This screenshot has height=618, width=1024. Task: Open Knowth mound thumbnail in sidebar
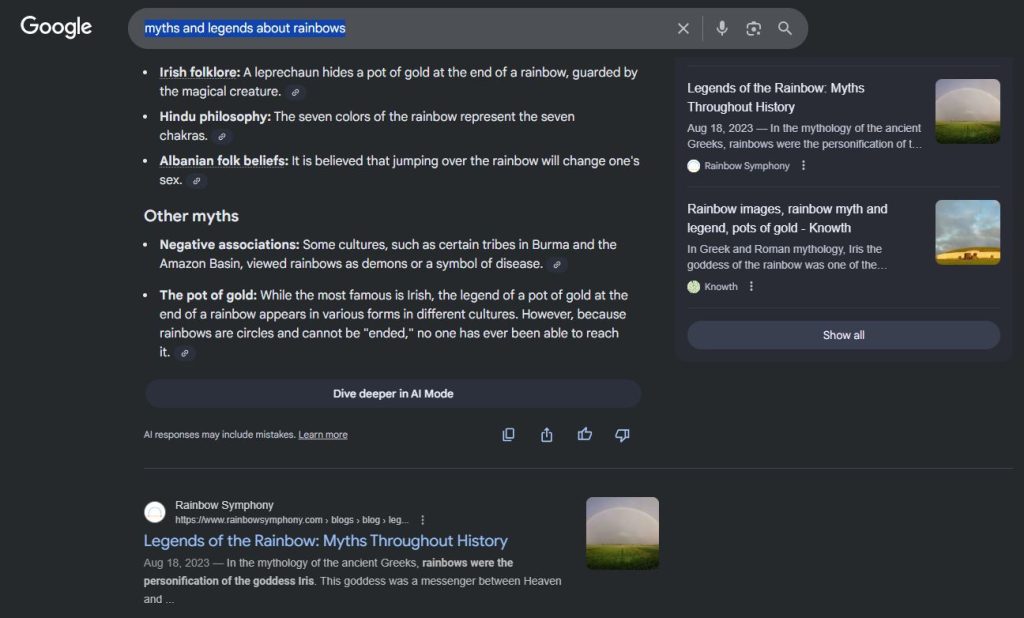pyautogui.click(x=967, y=232)
